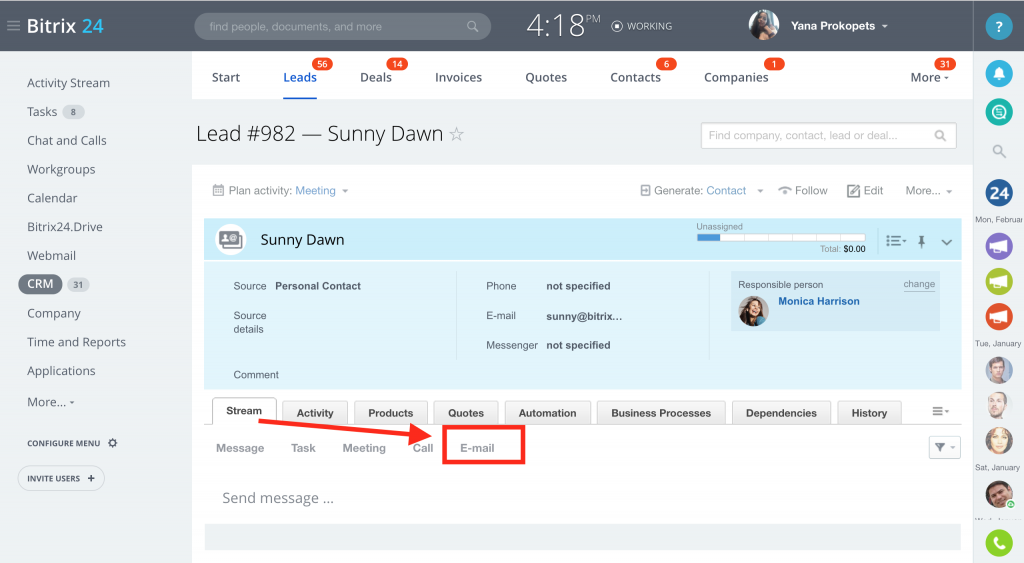Open the Business Processes tab
The height and width of the screenshot is (563, 1024).
click(x=661, y=413)
